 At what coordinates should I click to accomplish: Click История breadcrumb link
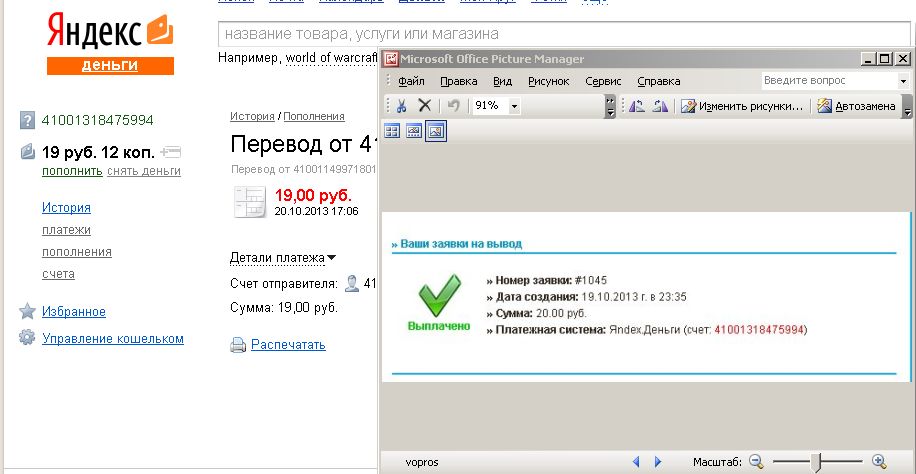252,116
